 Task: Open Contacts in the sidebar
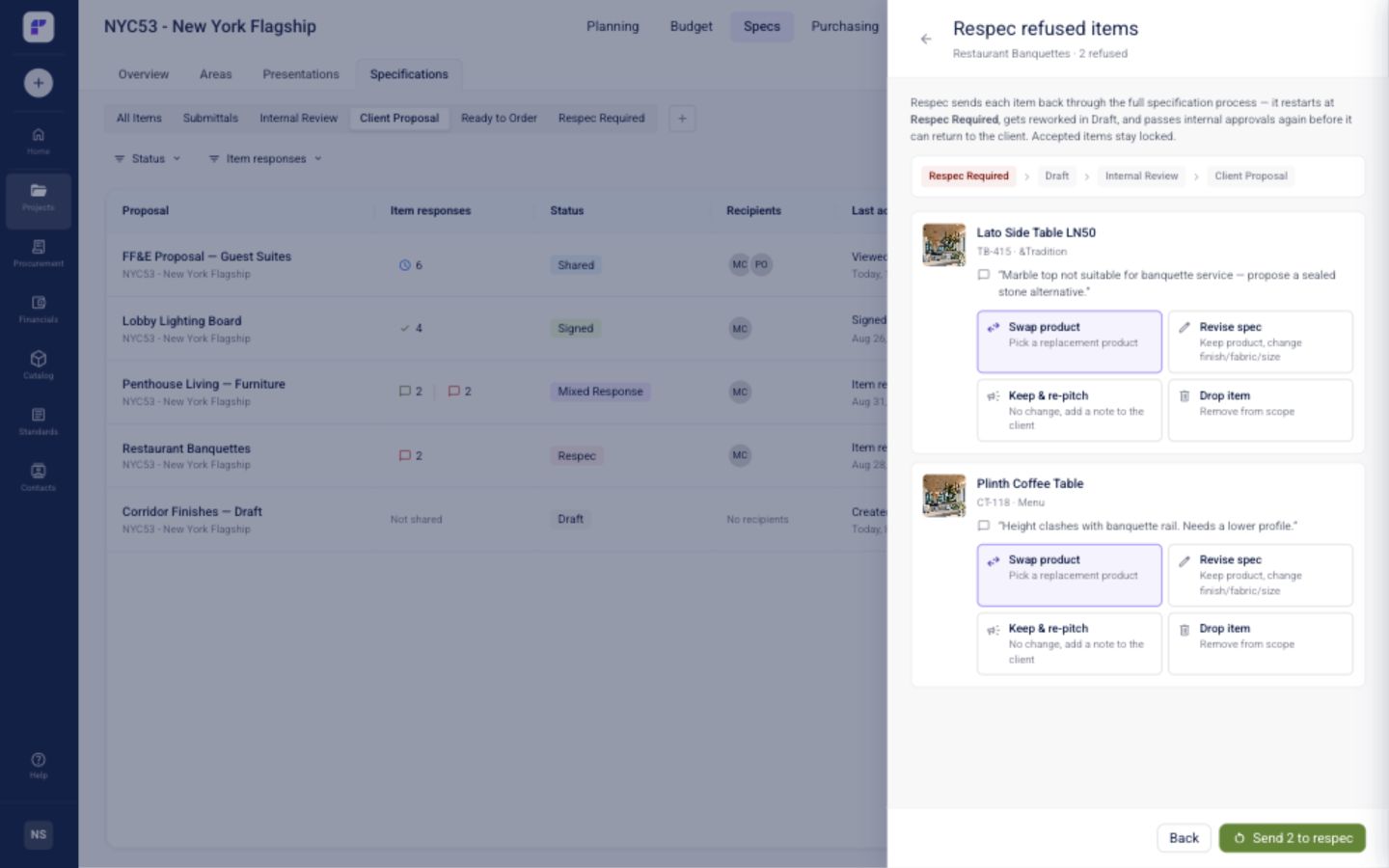pos(39,477)
